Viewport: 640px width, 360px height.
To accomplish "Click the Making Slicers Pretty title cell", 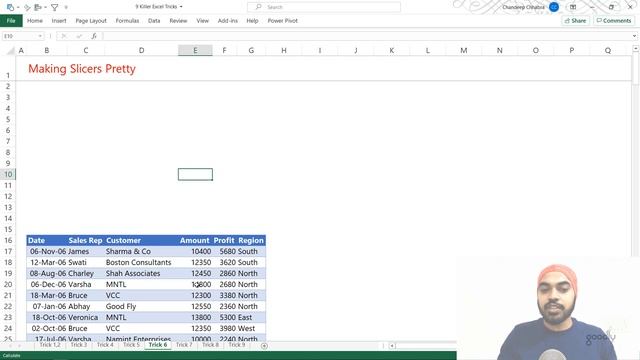I will pos(82,69).
